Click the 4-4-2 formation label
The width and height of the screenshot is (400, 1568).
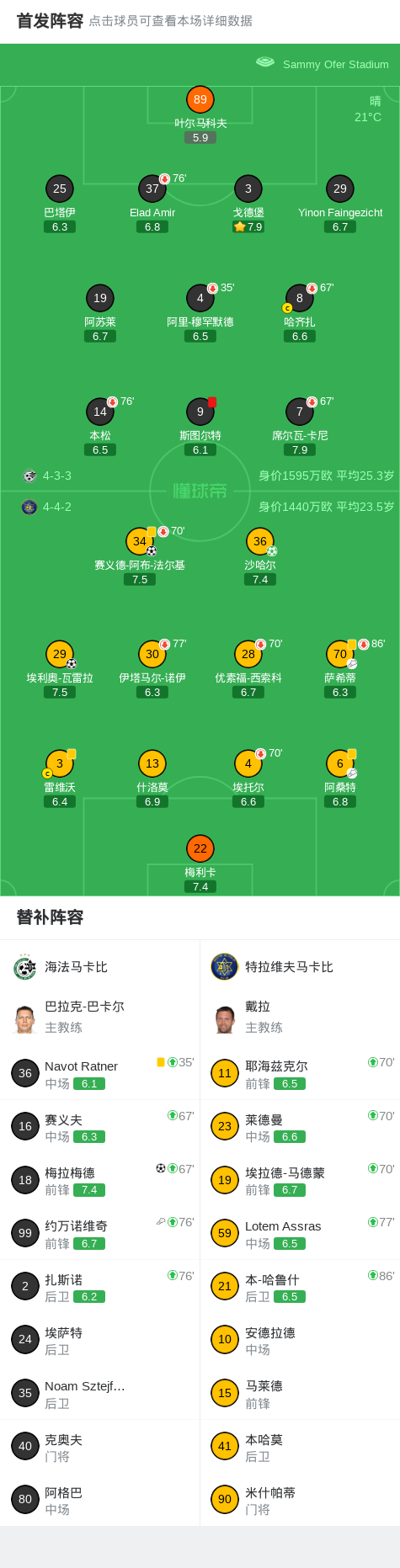[57, 507]
